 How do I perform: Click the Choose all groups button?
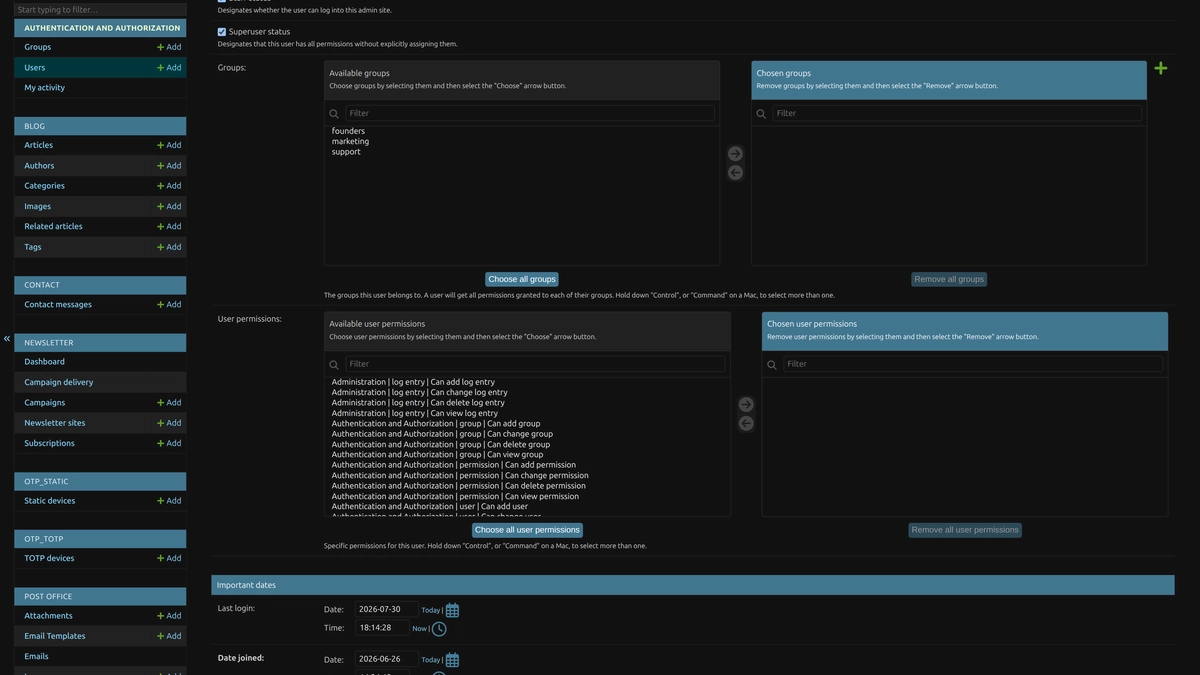(x=522, y=279)
